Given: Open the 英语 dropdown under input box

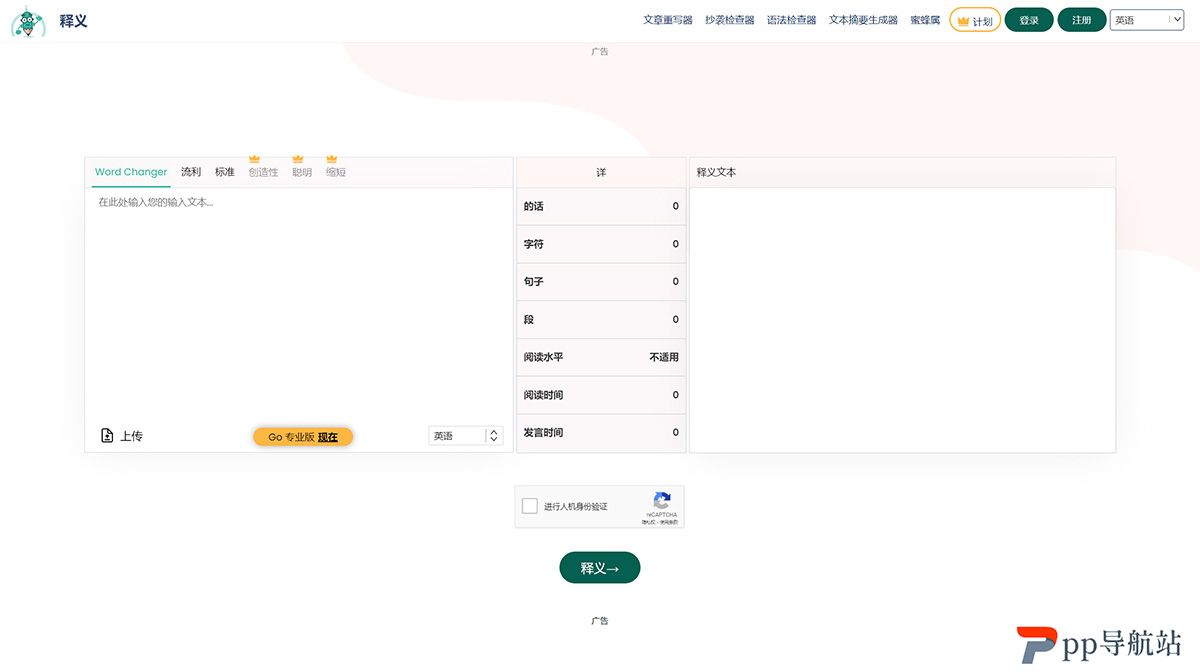Looking at the screenshot, I should 465,436.
